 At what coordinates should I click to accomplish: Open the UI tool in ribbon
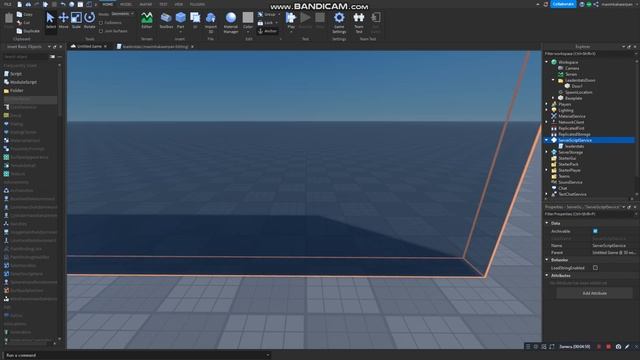coord(195,20)
